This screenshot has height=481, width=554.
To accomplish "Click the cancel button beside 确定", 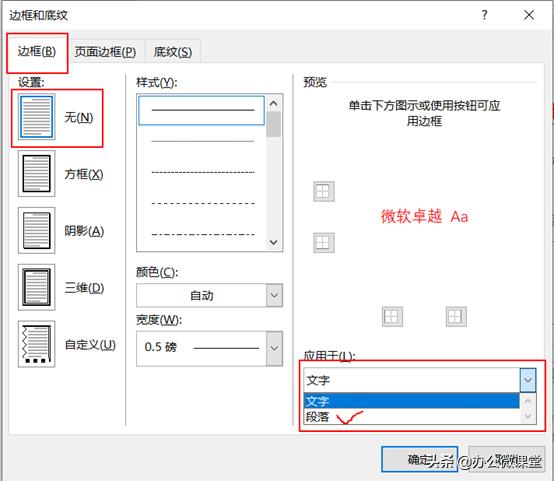I will [x=506, y=459].
